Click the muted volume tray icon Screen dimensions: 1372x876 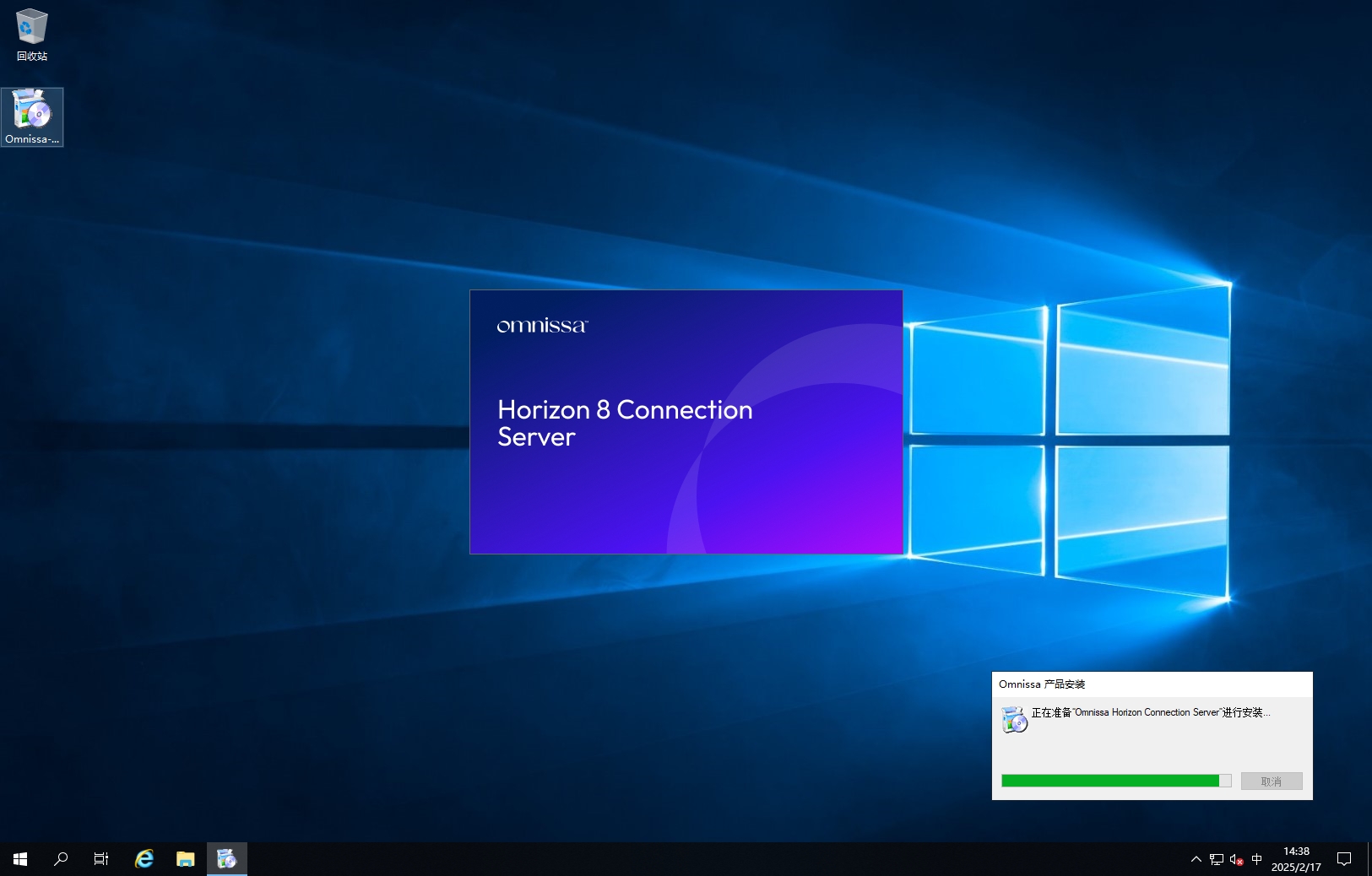point(1236,859)
